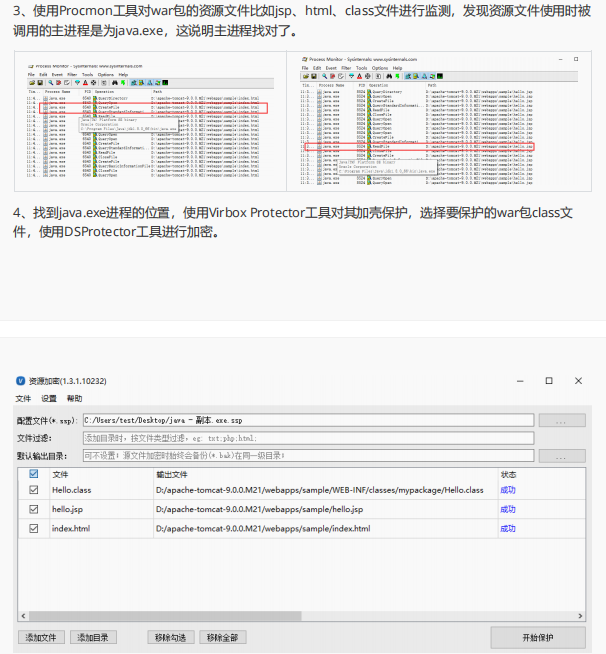Click the Hello.class output path cell
The height and width of the screenshot is (654, 606).
tap(319, 490)
